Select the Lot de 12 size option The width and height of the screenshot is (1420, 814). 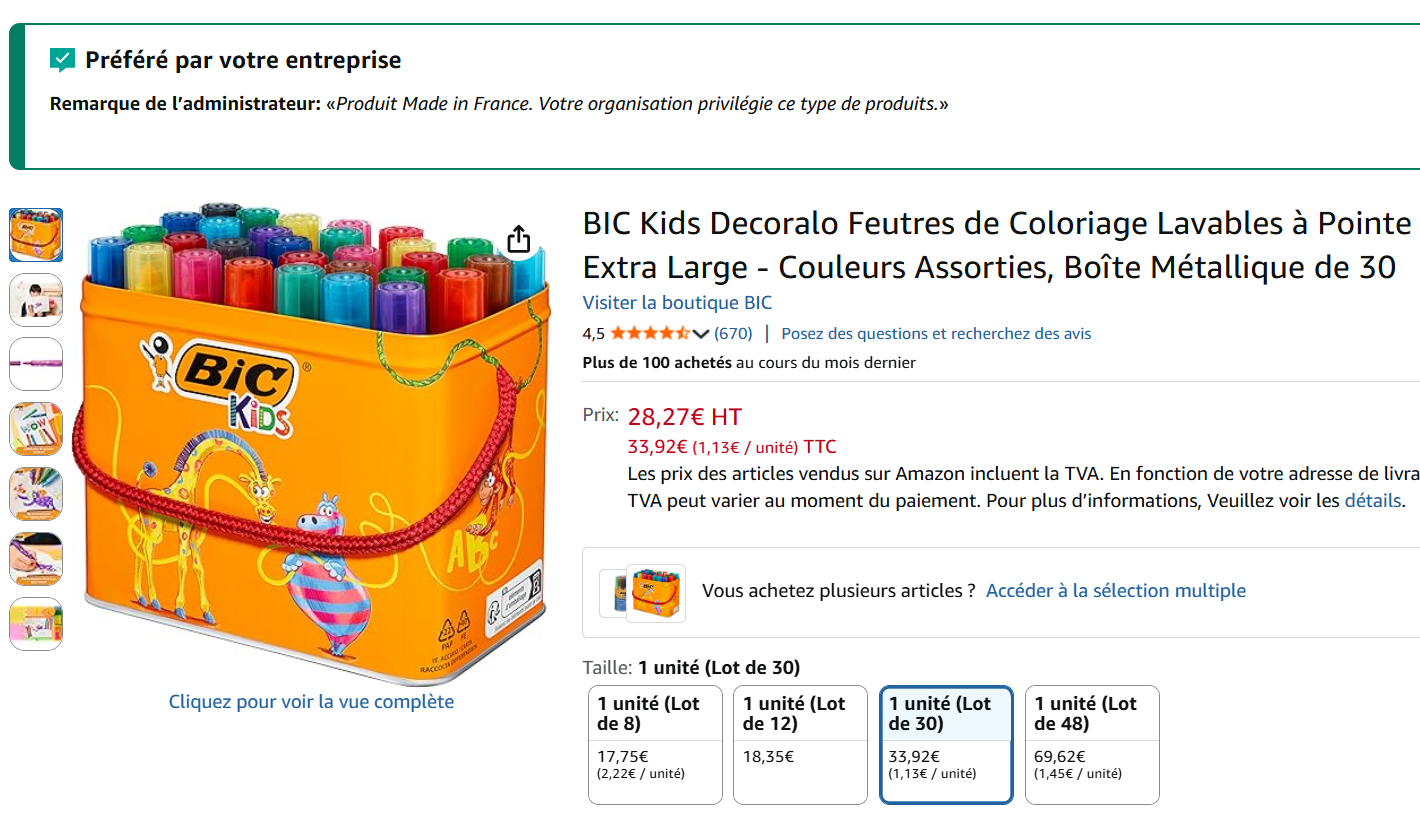click(800, 744)
